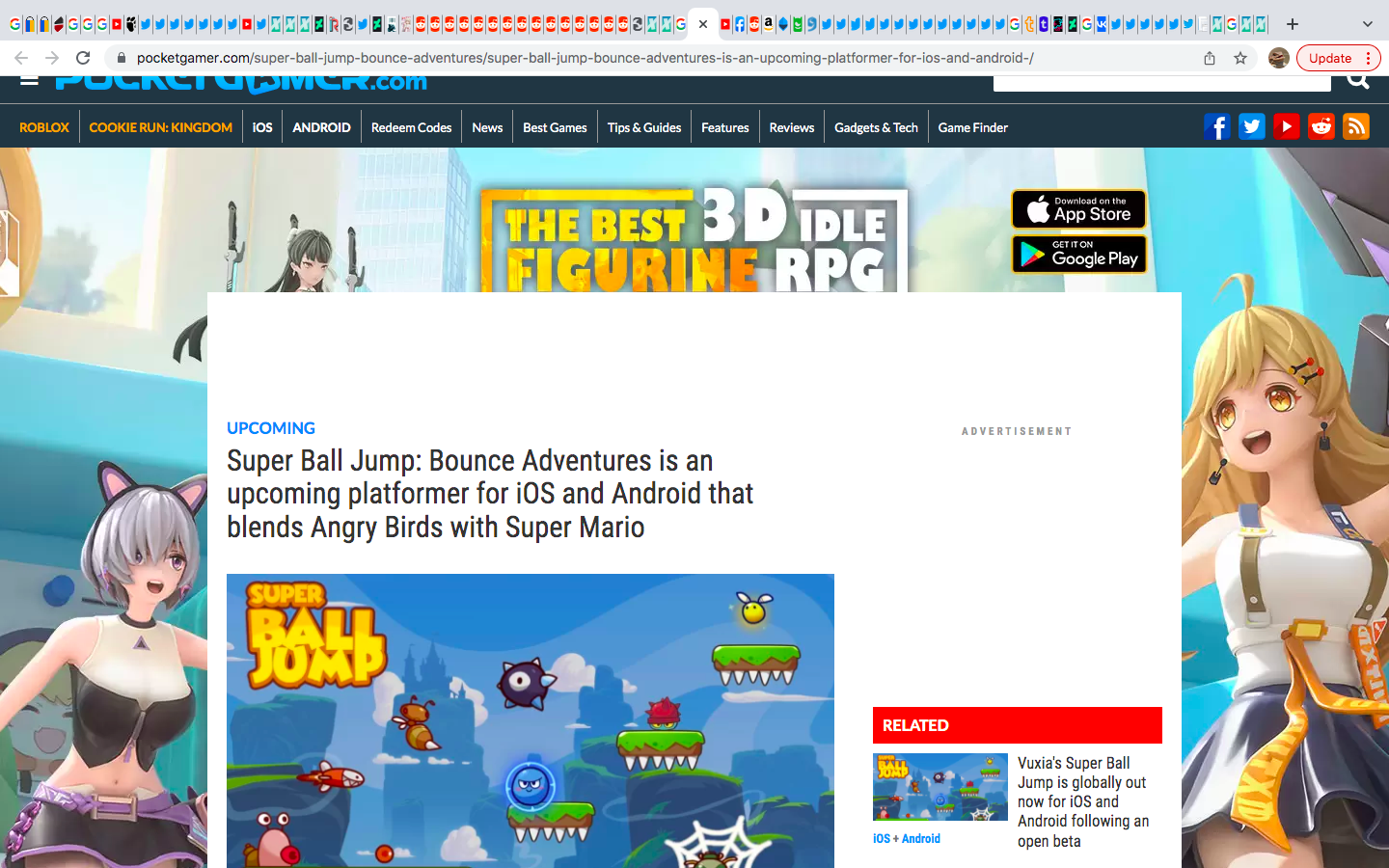This screenshot has height=868, width=1389.
Task: Open the ROBLOX nav item
Action: coord(44,127)
